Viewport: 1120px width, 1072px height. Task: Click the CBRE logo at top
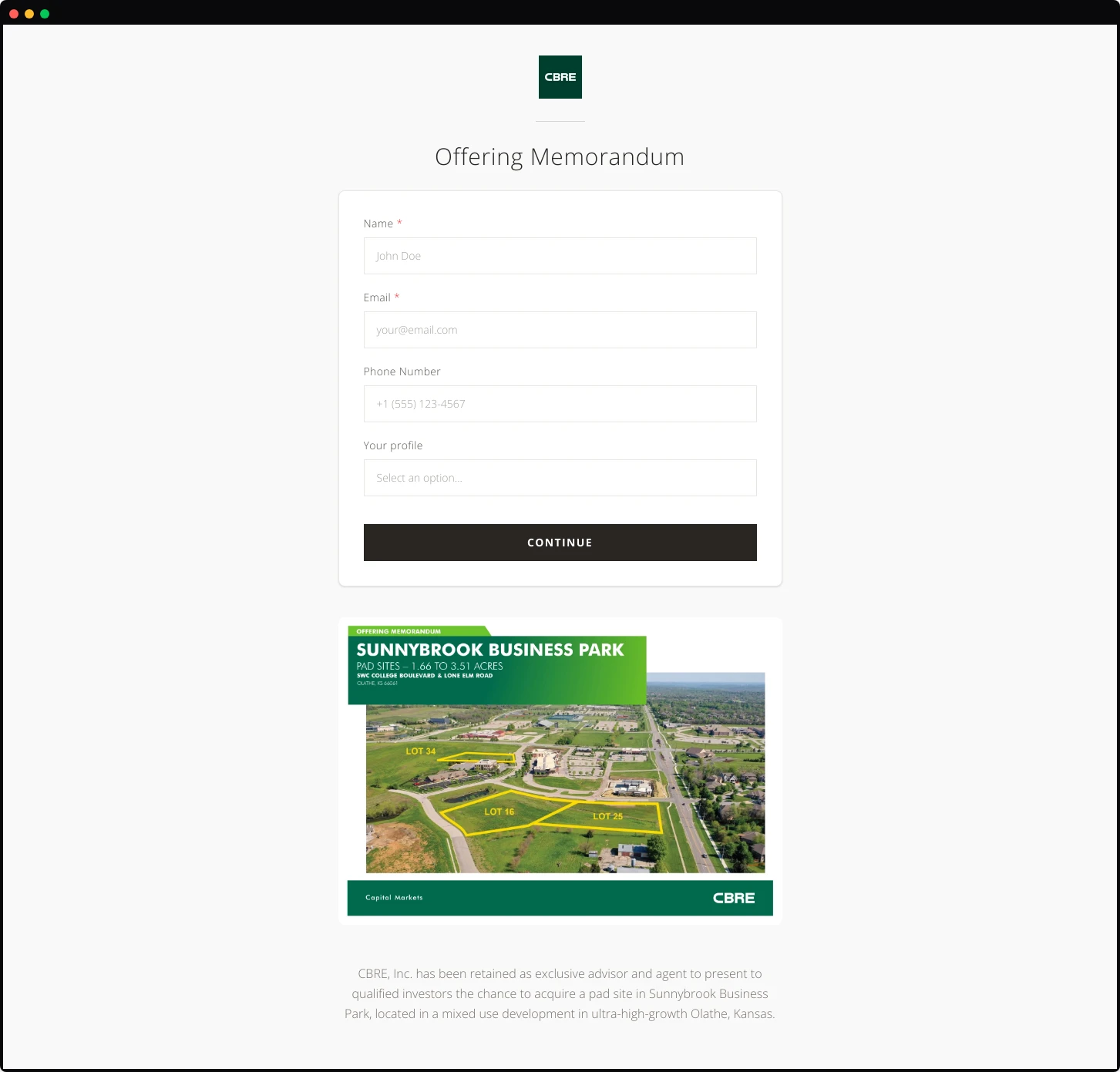pyautogui.click(x=560, y=77)
